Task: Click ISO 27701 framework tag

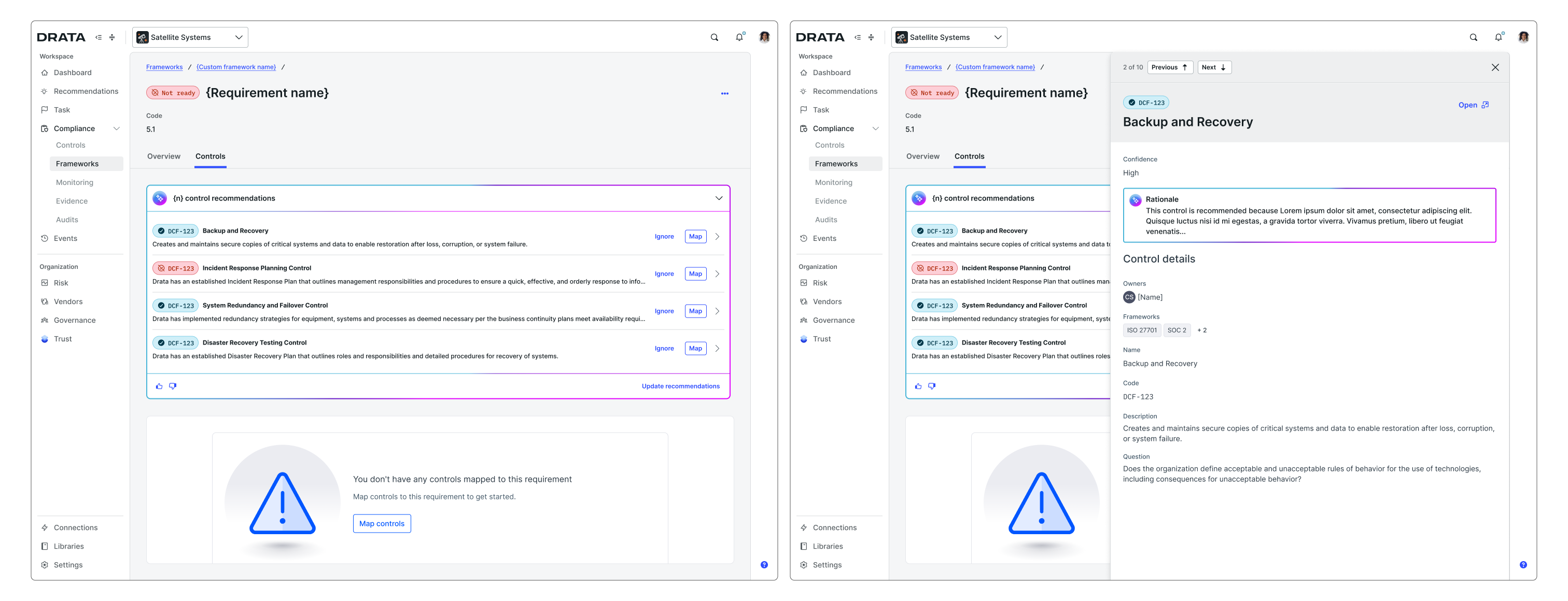Action: coord(1141,331)
